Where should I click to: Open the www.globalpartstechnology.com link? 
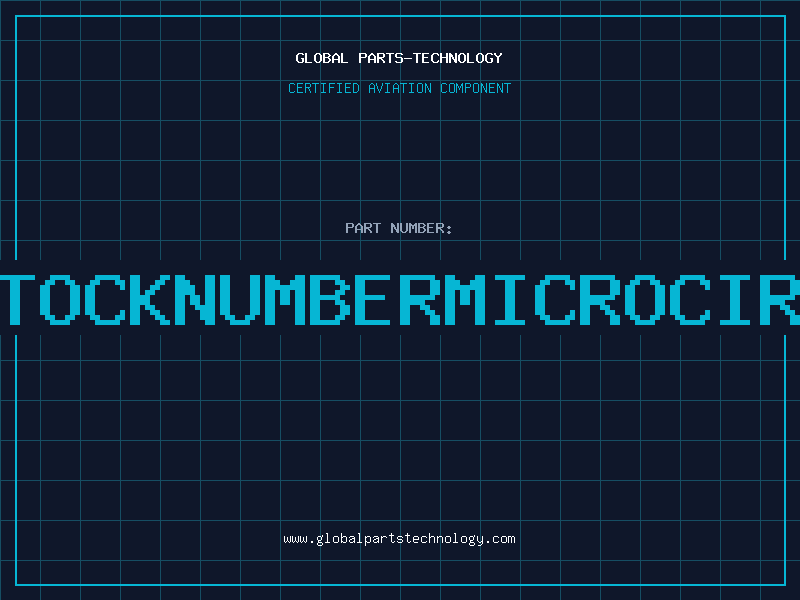click(x=399, y=539)
